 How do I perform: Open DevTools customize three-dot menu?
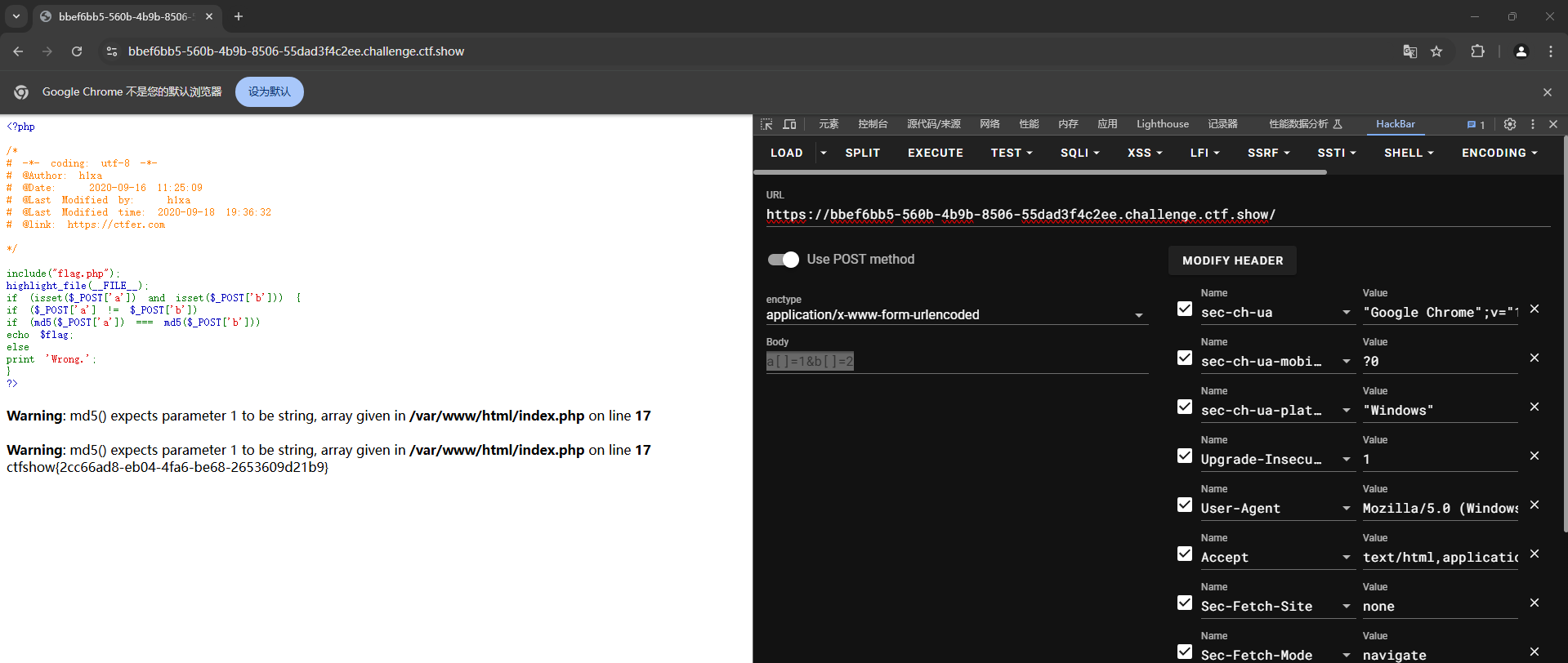pyautogui.click(x=1533, y=124)
